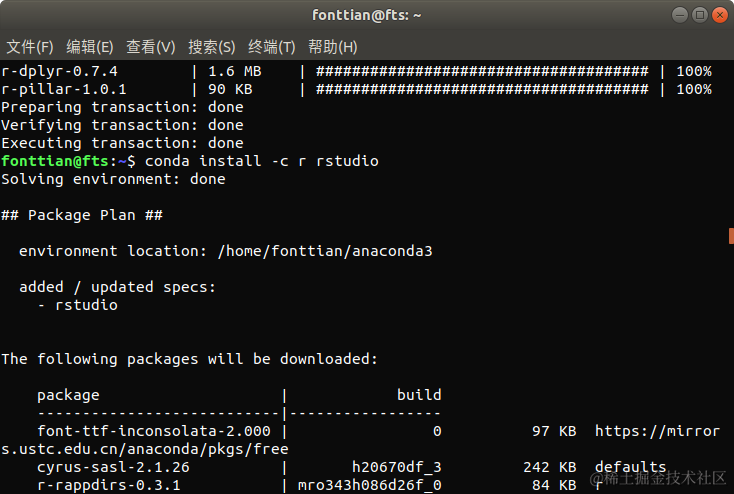Open the 终端(T) menu
The image size is (734, 494).
[272, 47]
